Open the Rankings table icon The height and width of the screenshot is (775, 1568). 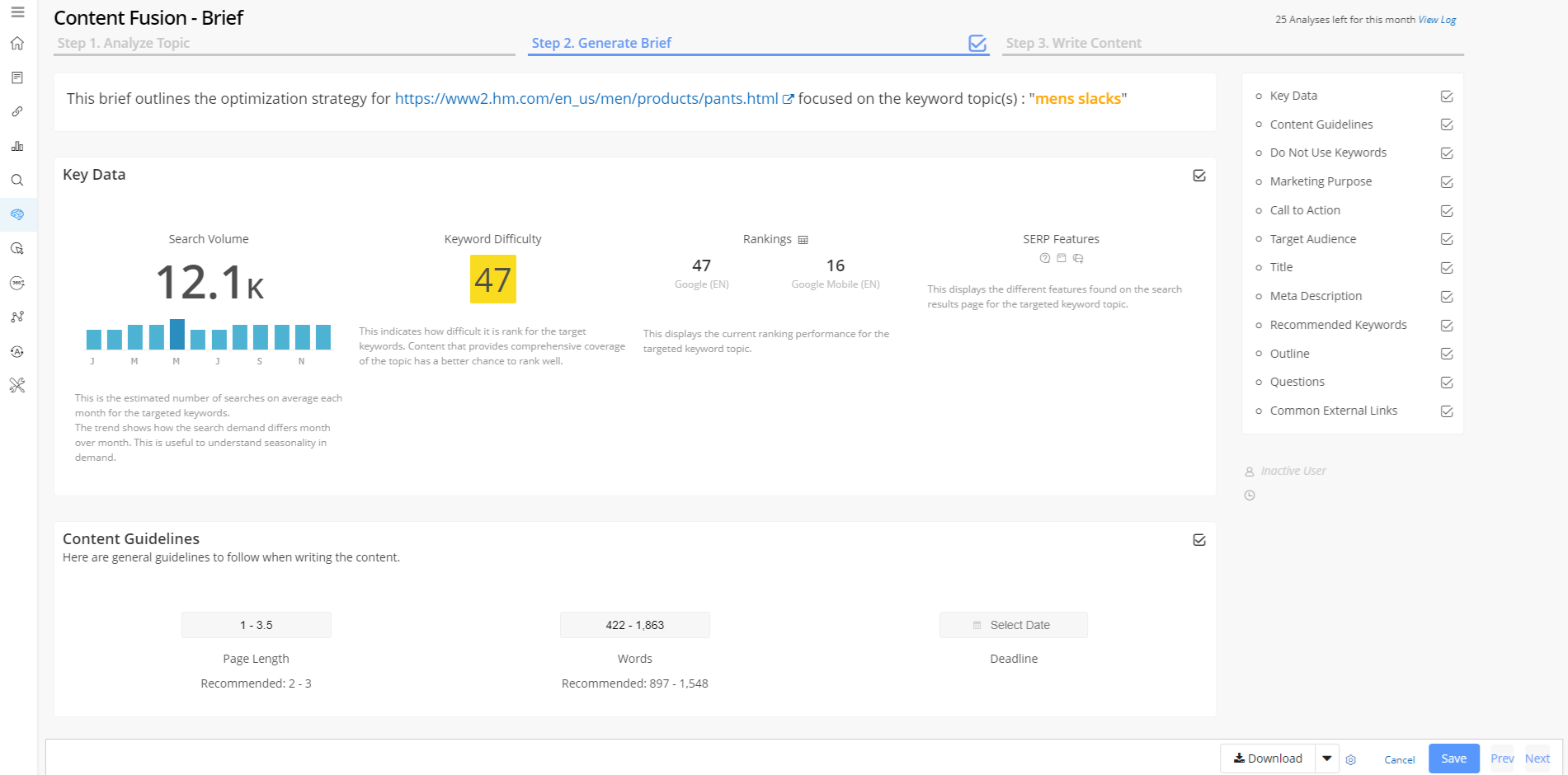click(803, 240)
